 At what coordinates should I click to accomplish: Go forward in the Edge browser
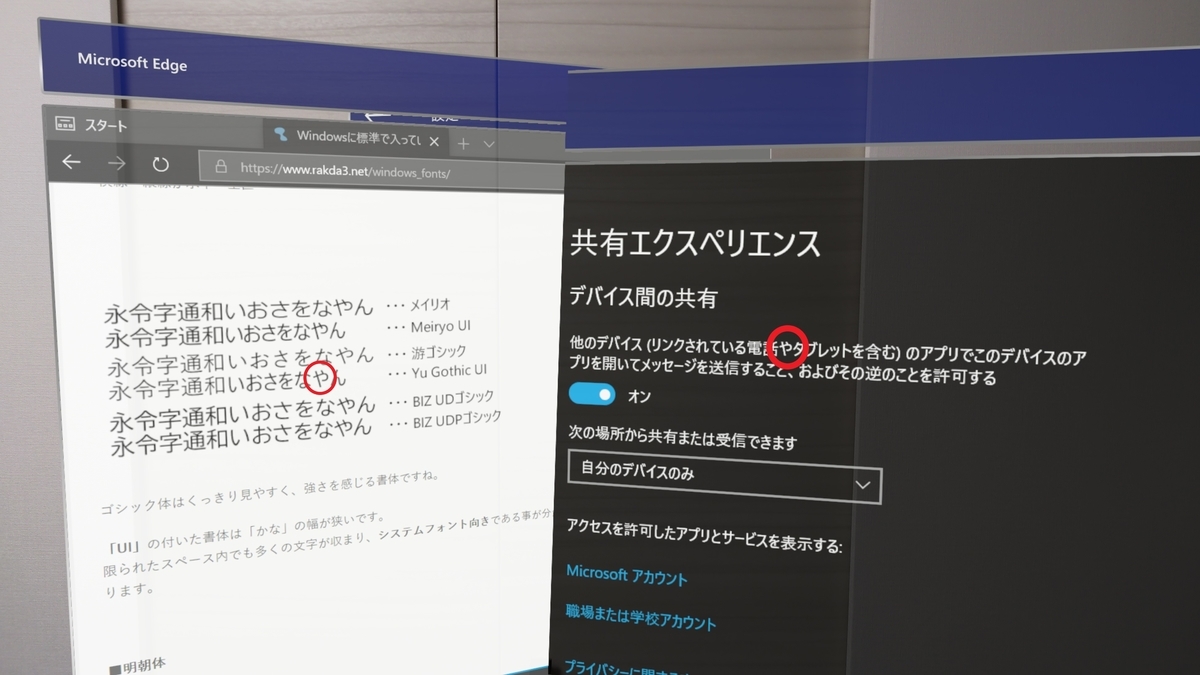(x=117, y=164)
